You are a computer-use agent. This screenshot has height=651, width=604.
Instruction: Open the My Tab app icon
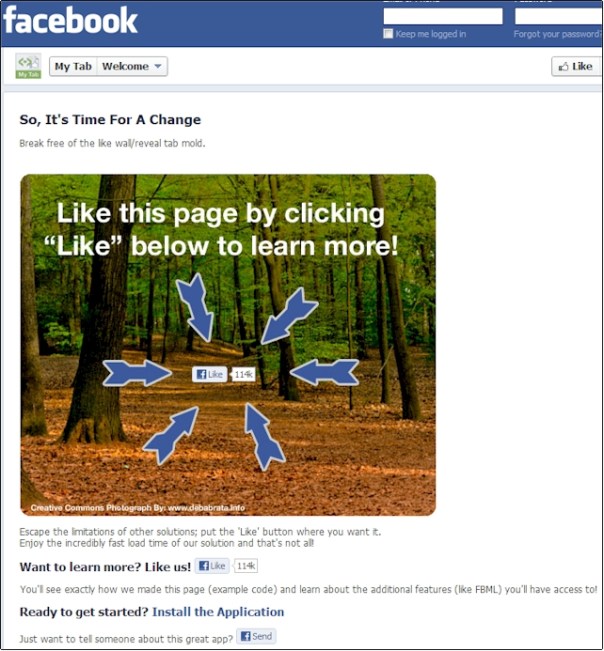coord(28,66)
